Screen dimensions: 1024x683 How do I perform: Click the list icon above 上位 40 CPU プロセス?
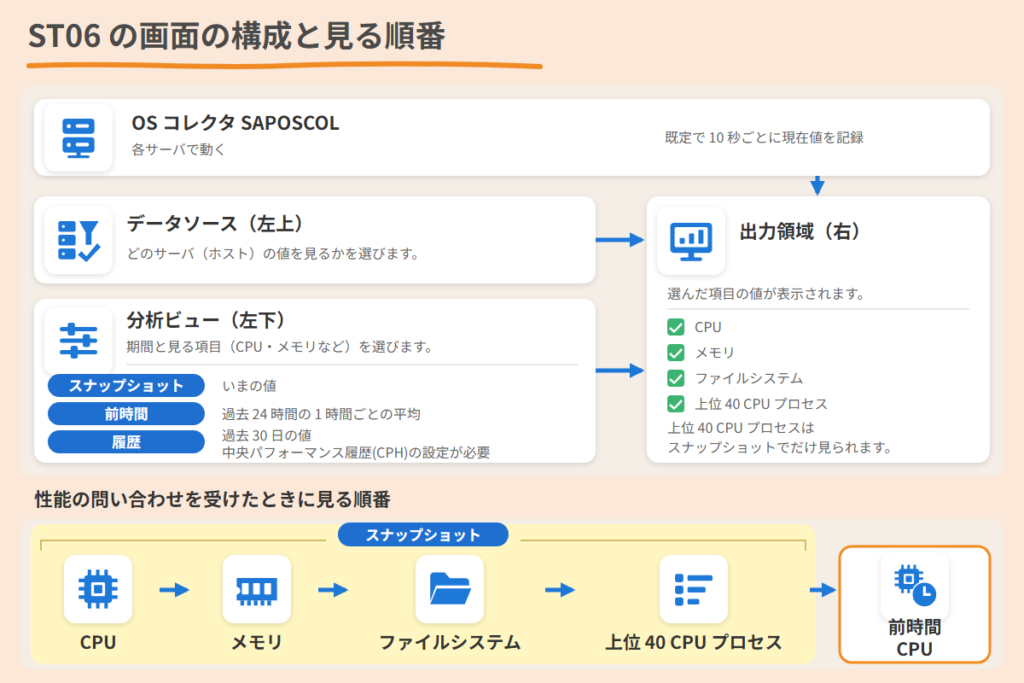pos(694,589)
